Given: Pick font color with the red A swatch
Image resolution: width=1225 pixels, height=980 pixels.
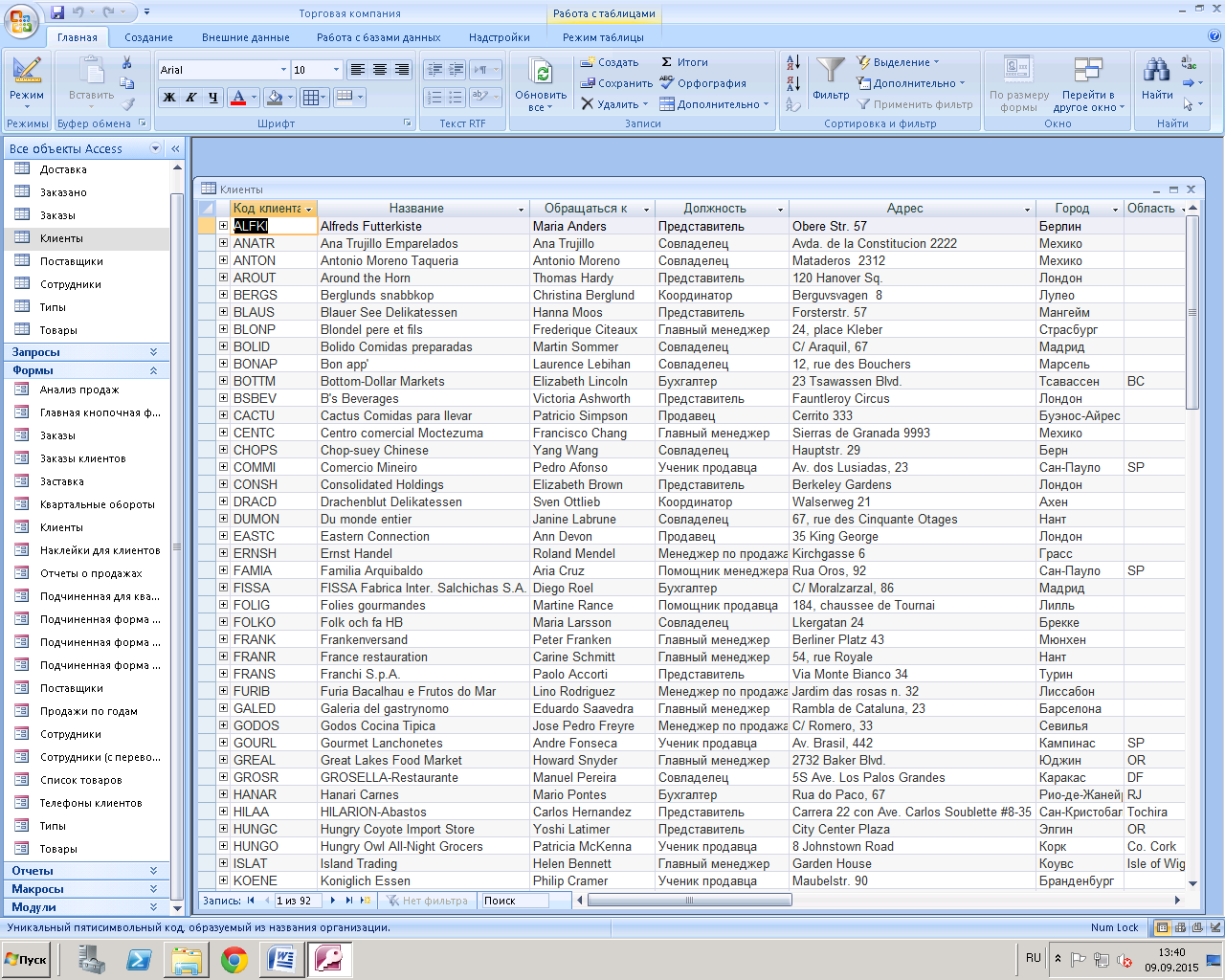Looking at the screenshot, I should pyautogui.click(x=239, y=97).
